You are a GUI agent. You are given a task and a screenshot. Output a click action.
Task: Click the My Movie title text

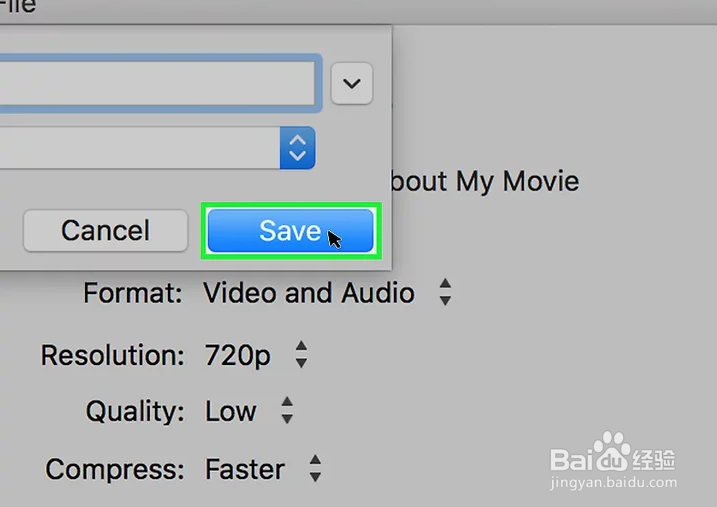[x=517, y=182]
